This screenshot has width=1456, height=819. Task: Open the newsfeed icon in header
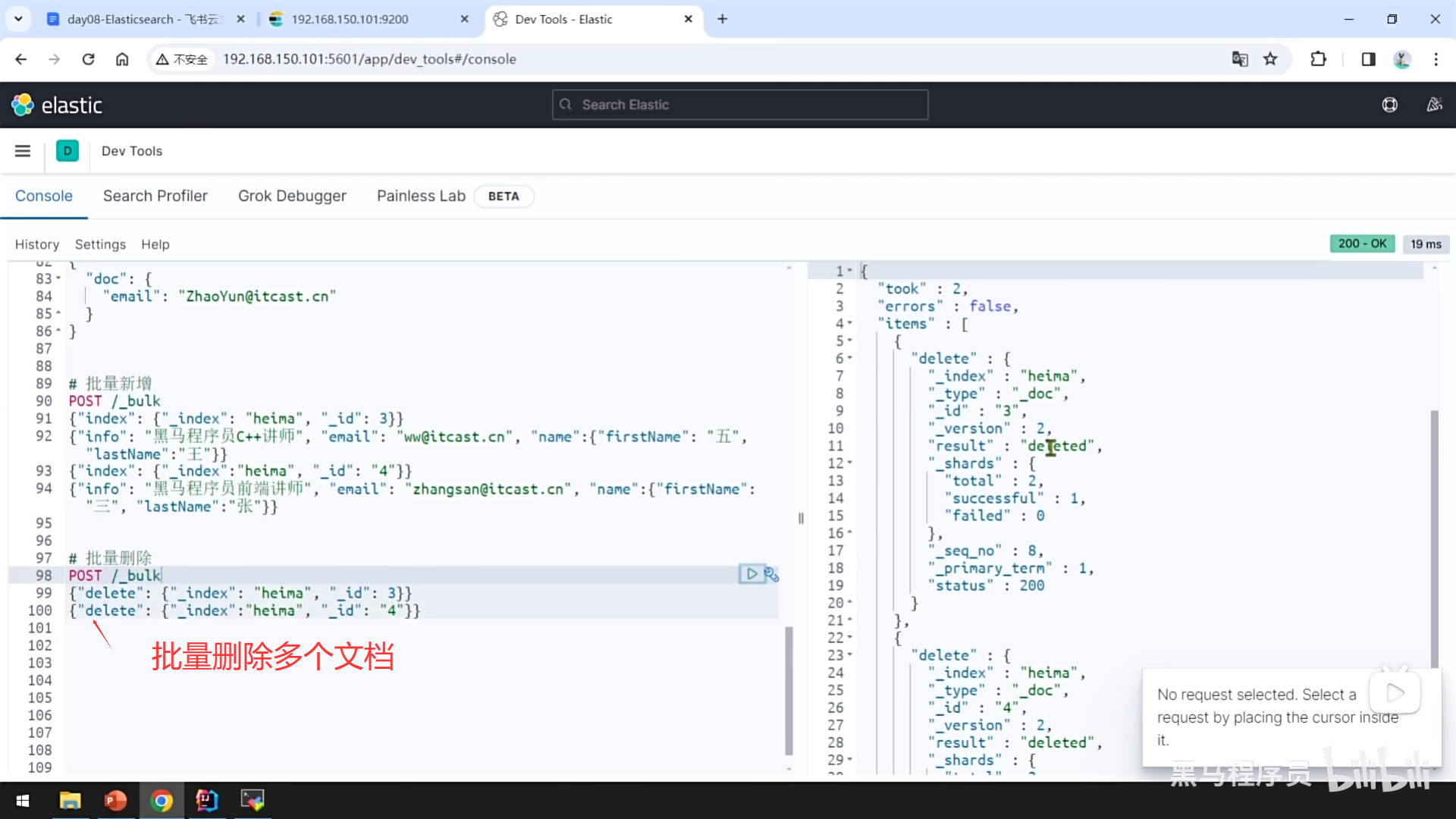[x=1434, y=105]
